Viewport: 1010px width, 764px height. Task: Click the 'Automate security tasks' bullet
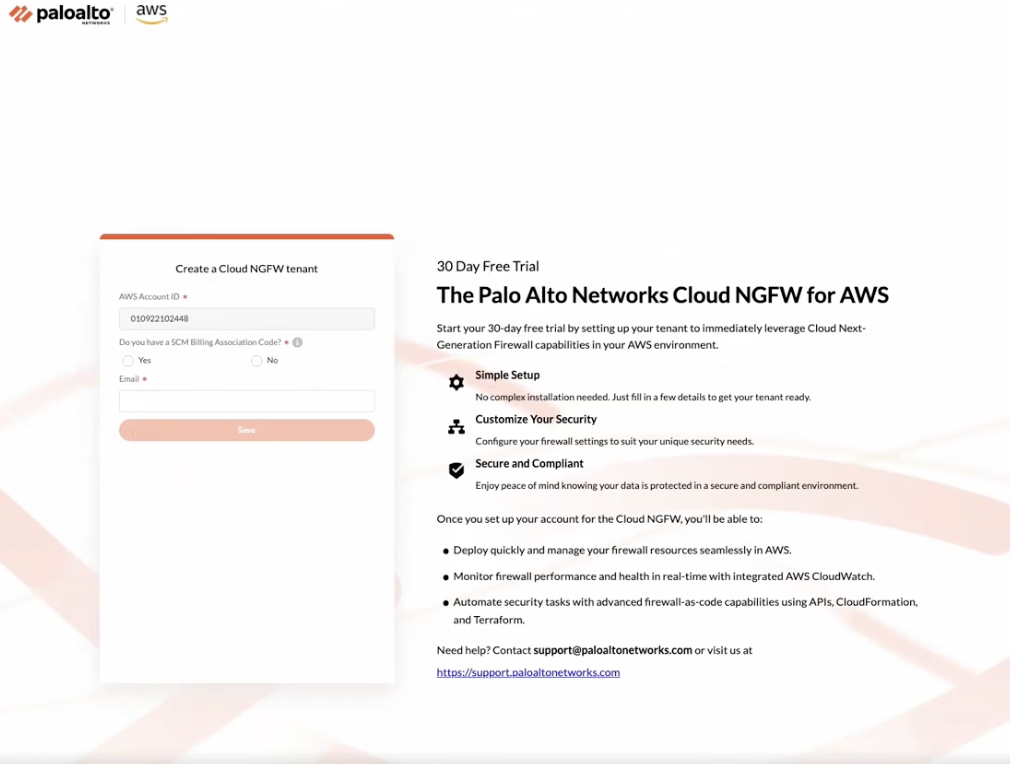(685, 610)
